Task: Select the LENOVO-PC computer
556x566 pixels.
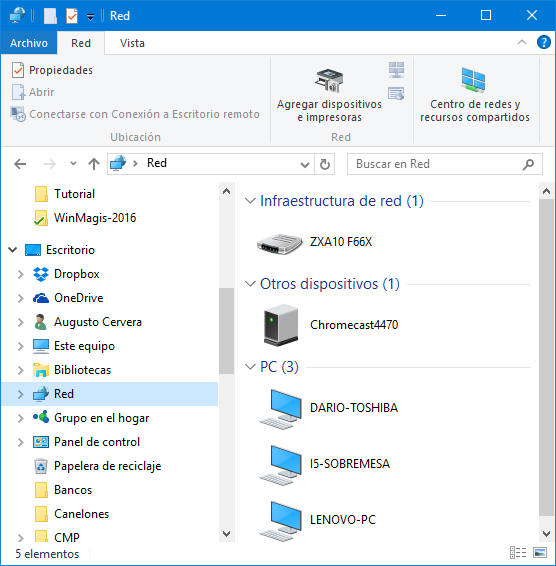Action: [x=317, y=520]
